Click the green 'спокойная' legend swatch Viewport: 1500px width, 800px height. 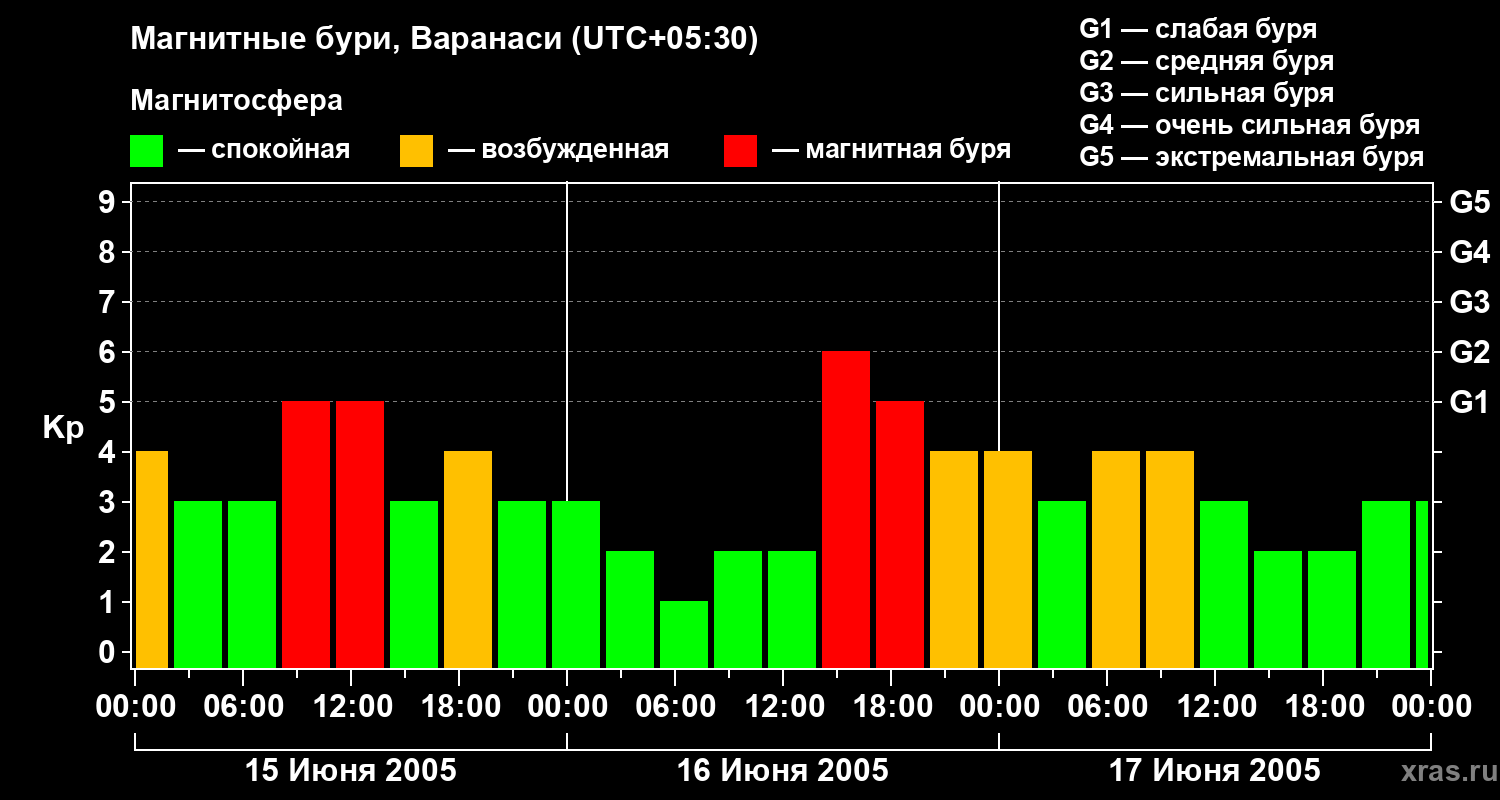click(146, 151)
